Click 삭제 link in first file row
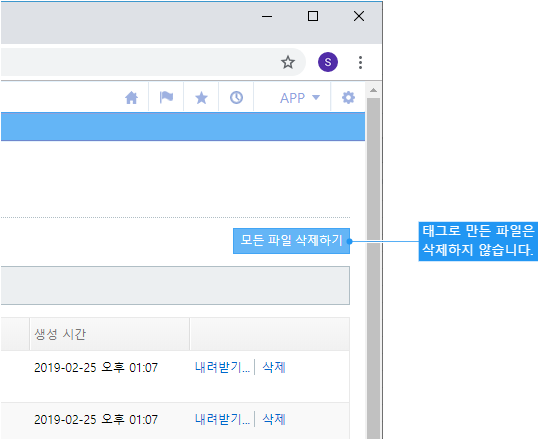538x440 pixels. point(274,368)
